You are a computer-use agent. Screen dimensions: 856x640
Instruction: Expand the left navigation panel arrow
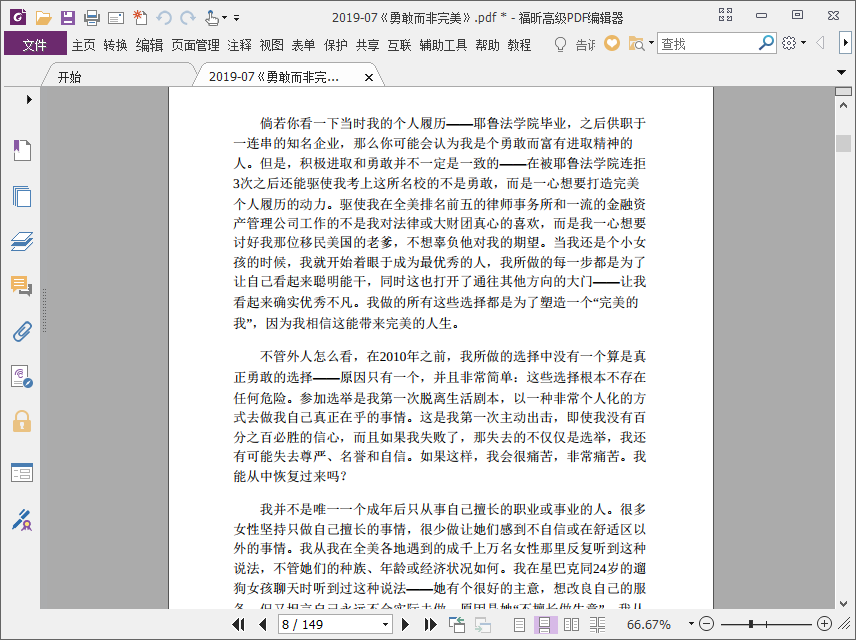pyautogui.click(x=29, y=99)
